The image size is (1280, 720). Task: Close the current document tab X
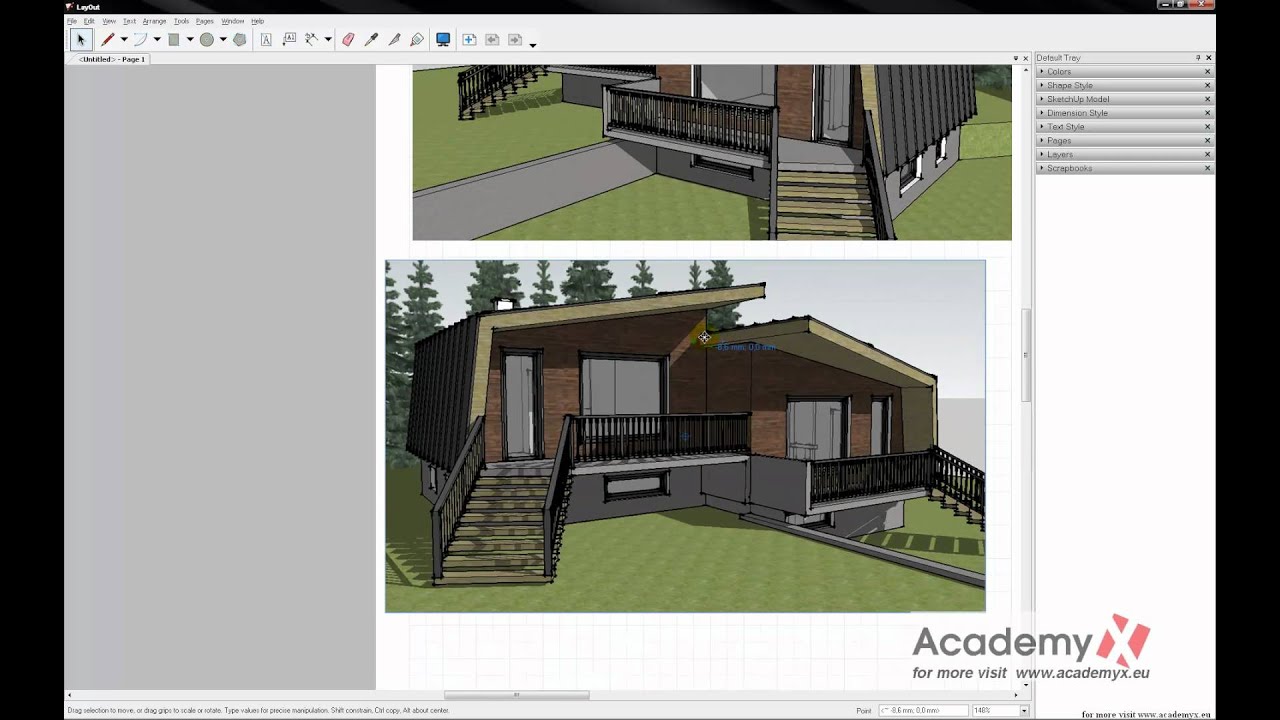pyautogui.click(x=1026, y=59)
